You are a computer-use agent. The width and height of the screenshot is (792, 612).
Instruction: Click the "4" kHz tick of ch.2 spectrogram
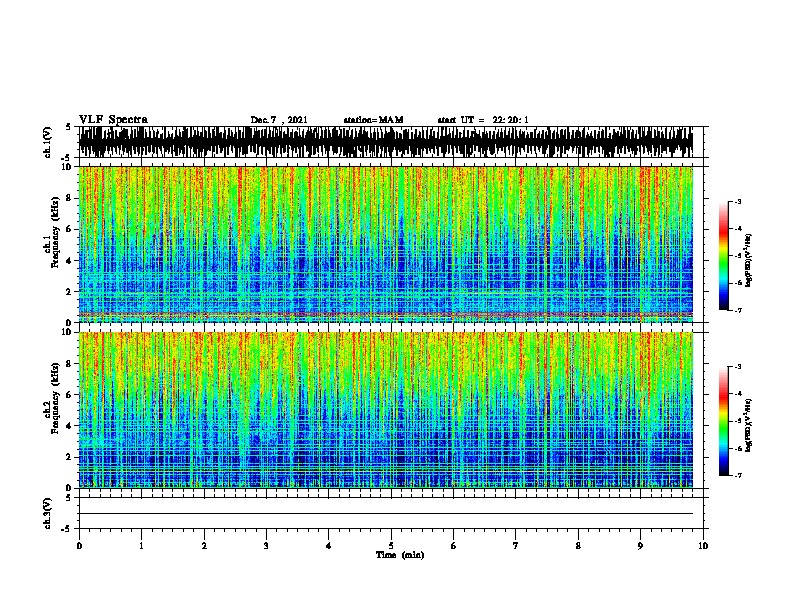click(70, 426)
